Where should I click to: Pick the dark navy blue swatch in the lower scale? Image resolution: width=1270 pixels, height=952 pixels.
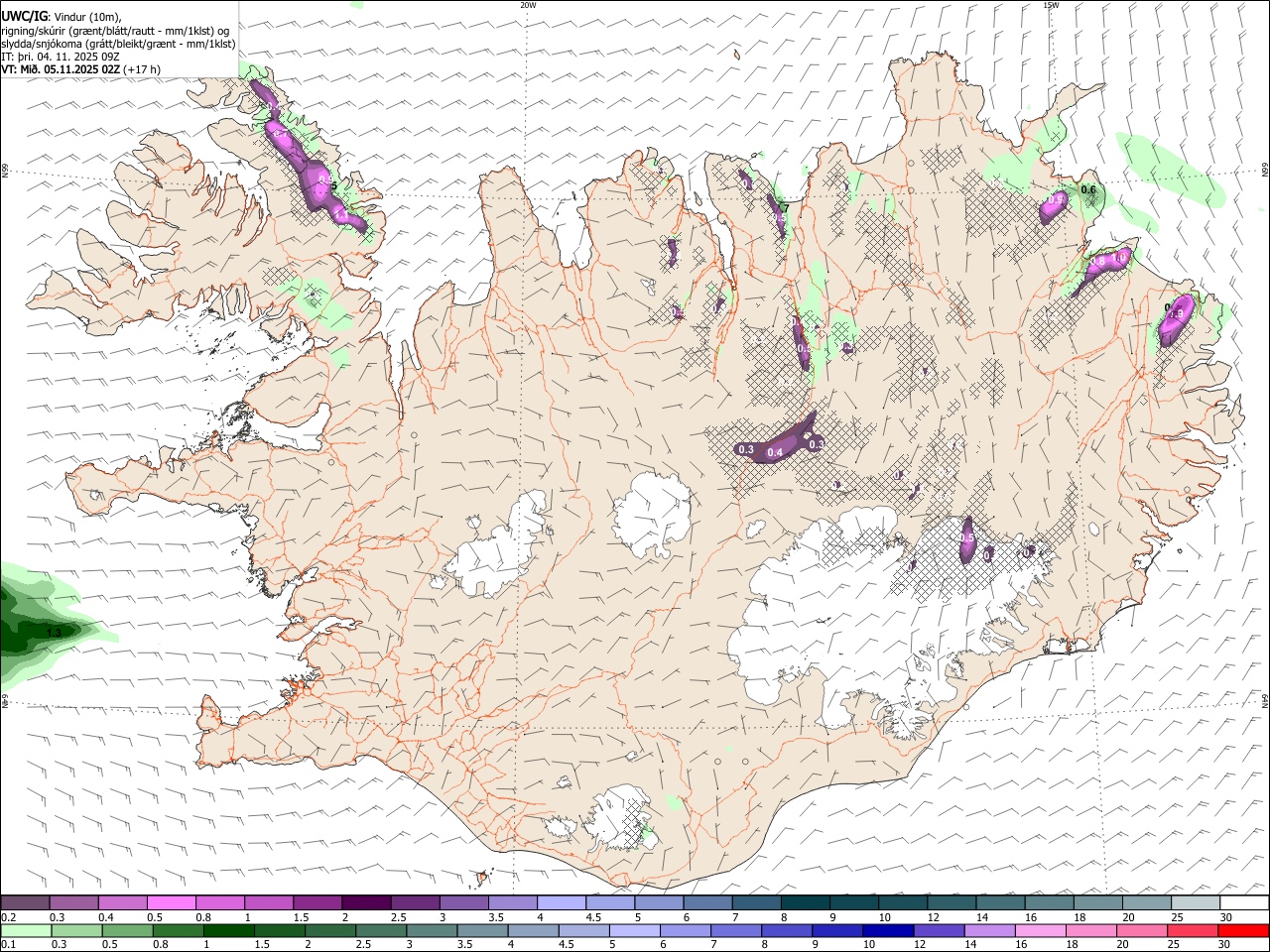tap(887, 930)
